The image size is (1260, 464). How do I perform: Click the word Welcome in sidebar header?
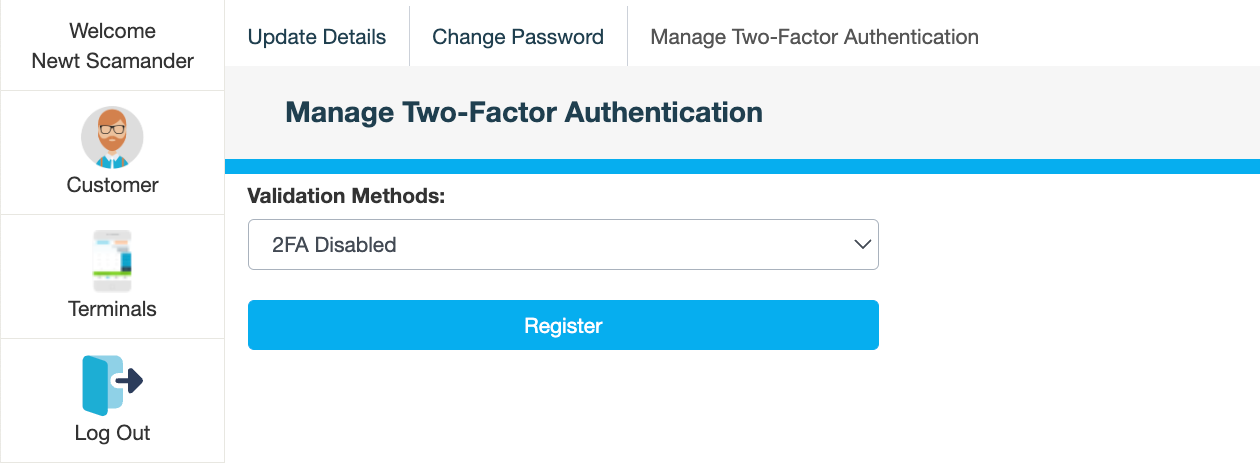click(112, 31)
